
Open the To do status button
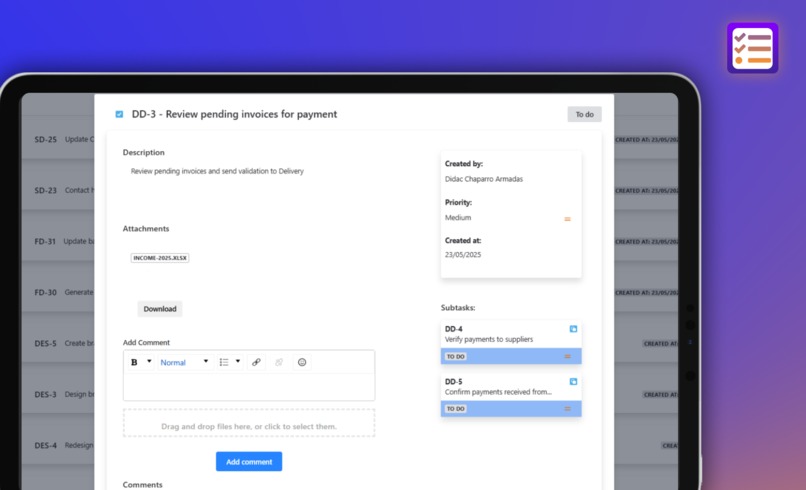click(584, 114)
